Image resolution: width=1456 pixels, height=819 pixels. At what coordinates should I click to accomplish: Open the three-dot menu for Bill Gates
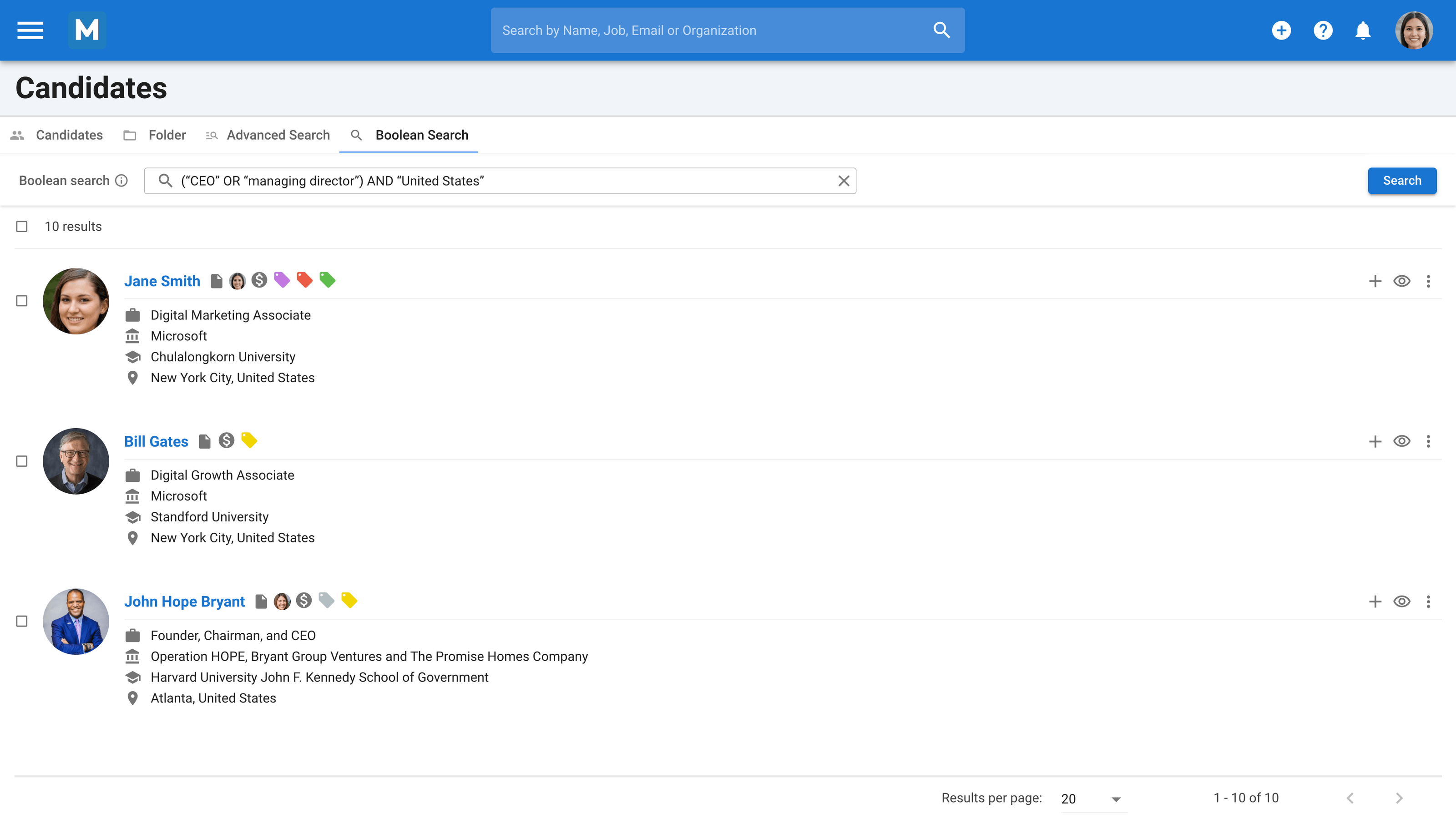click(x=1429, y=441)
